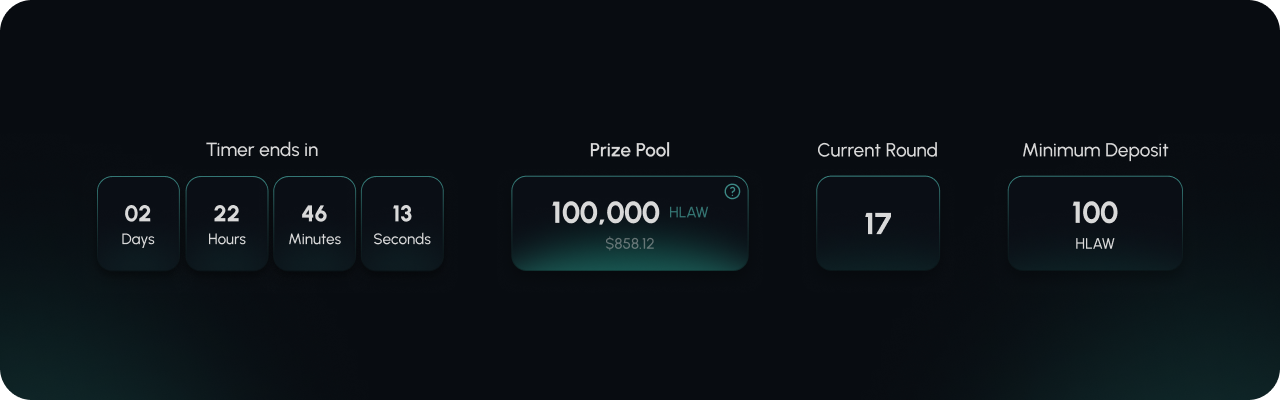Image resolution: width=1280 pixels, height=400 pixels.
Task: Click the Hours label in the timer
Action: (x=227, y=239)
